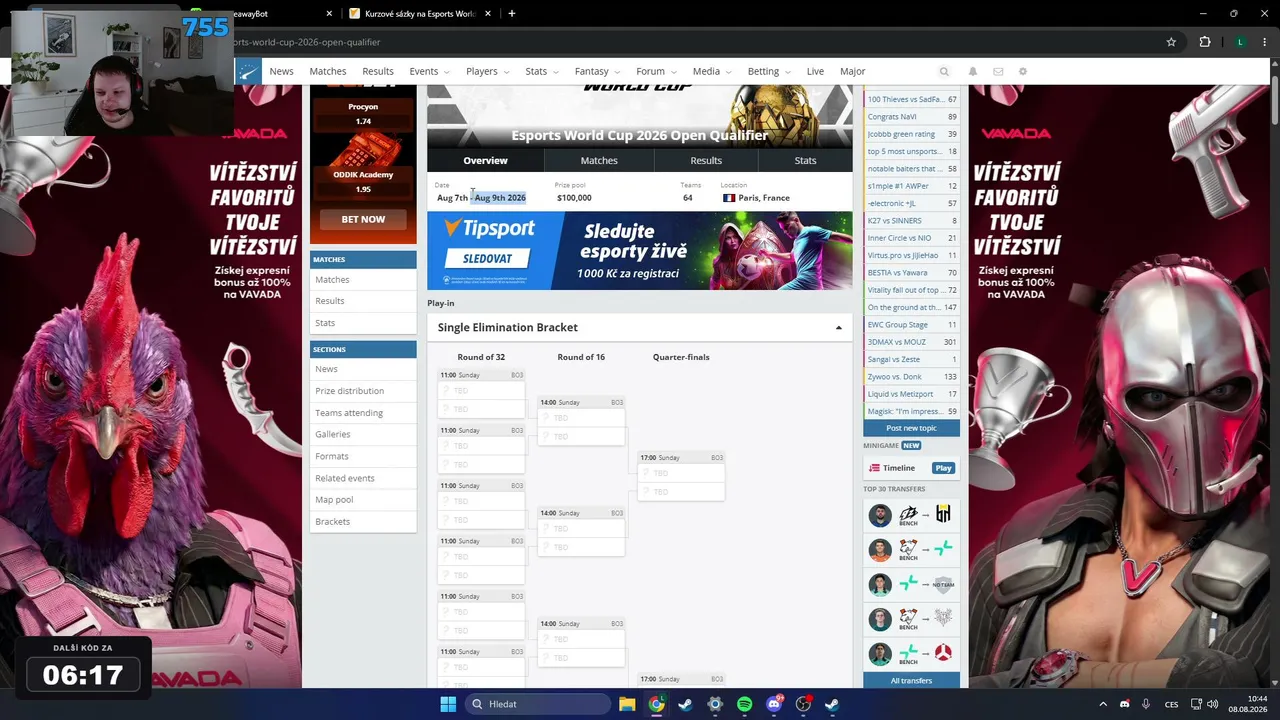Open the taskbar Settings gear app
The width and height of the screenshot is (1280, 720).
click(715, 704)
